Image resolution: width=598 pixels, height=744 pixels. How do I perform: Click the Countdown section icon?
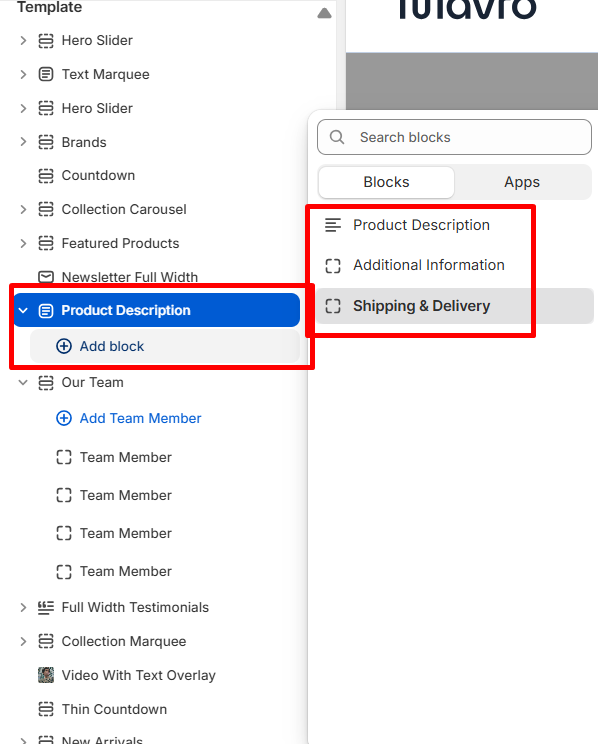coord(46,176)
